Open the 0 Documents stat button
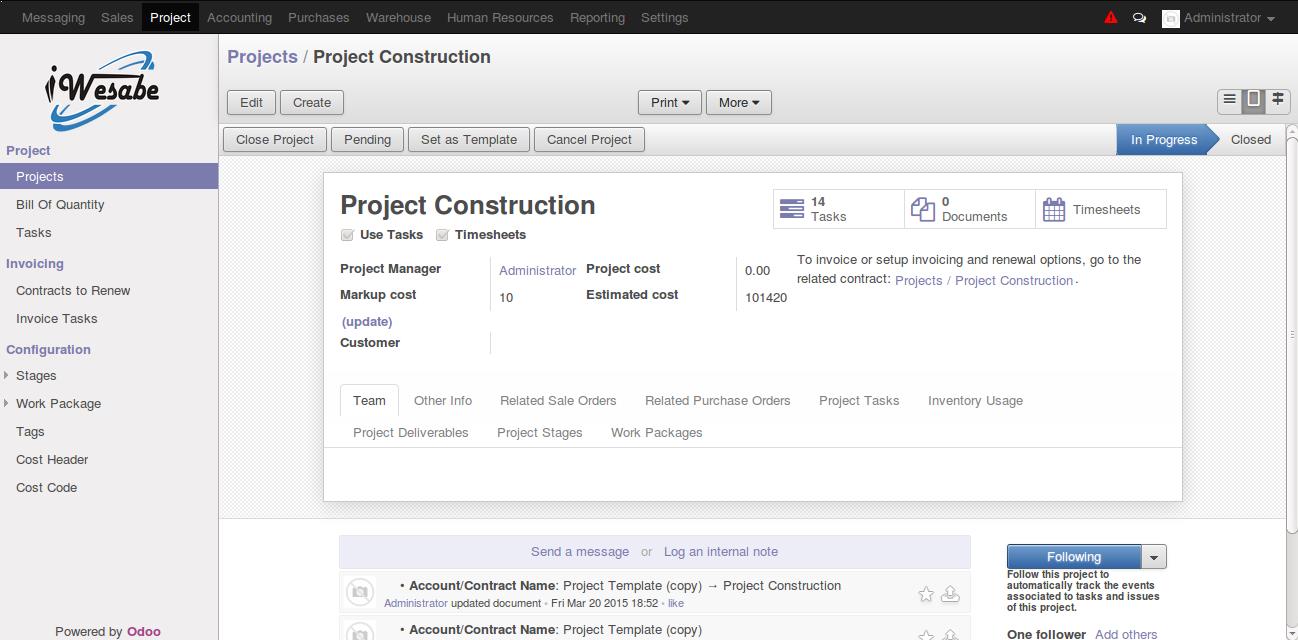The image size is (1298, 640). [x=970, y=209]
